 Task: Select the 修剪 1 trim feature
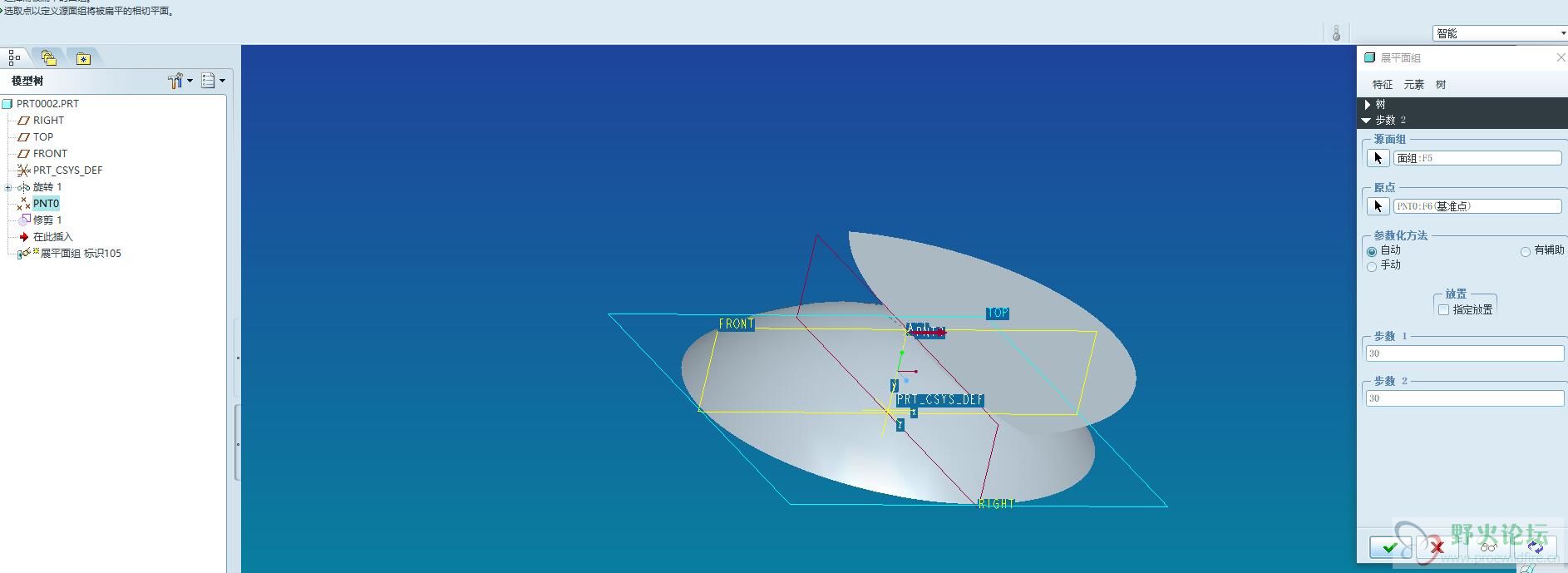tap(47, 220)
